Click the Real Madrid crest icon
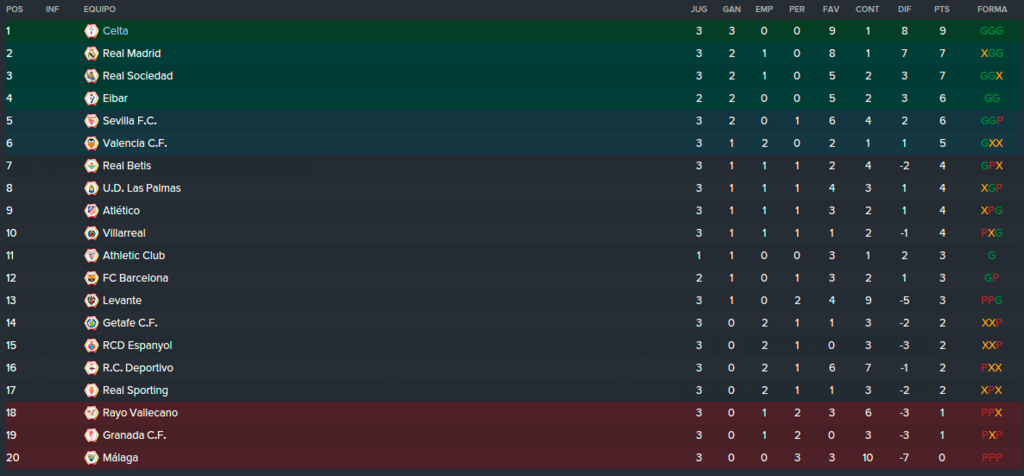The width and height of the screenshot is (1024, 476). click(91, 54)
